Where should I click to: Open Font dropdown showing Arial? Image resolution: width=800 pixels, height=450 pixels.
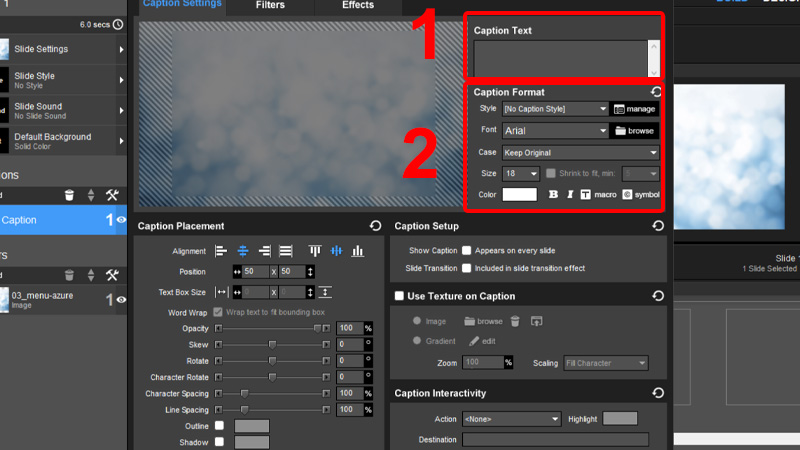click(556, 131)
